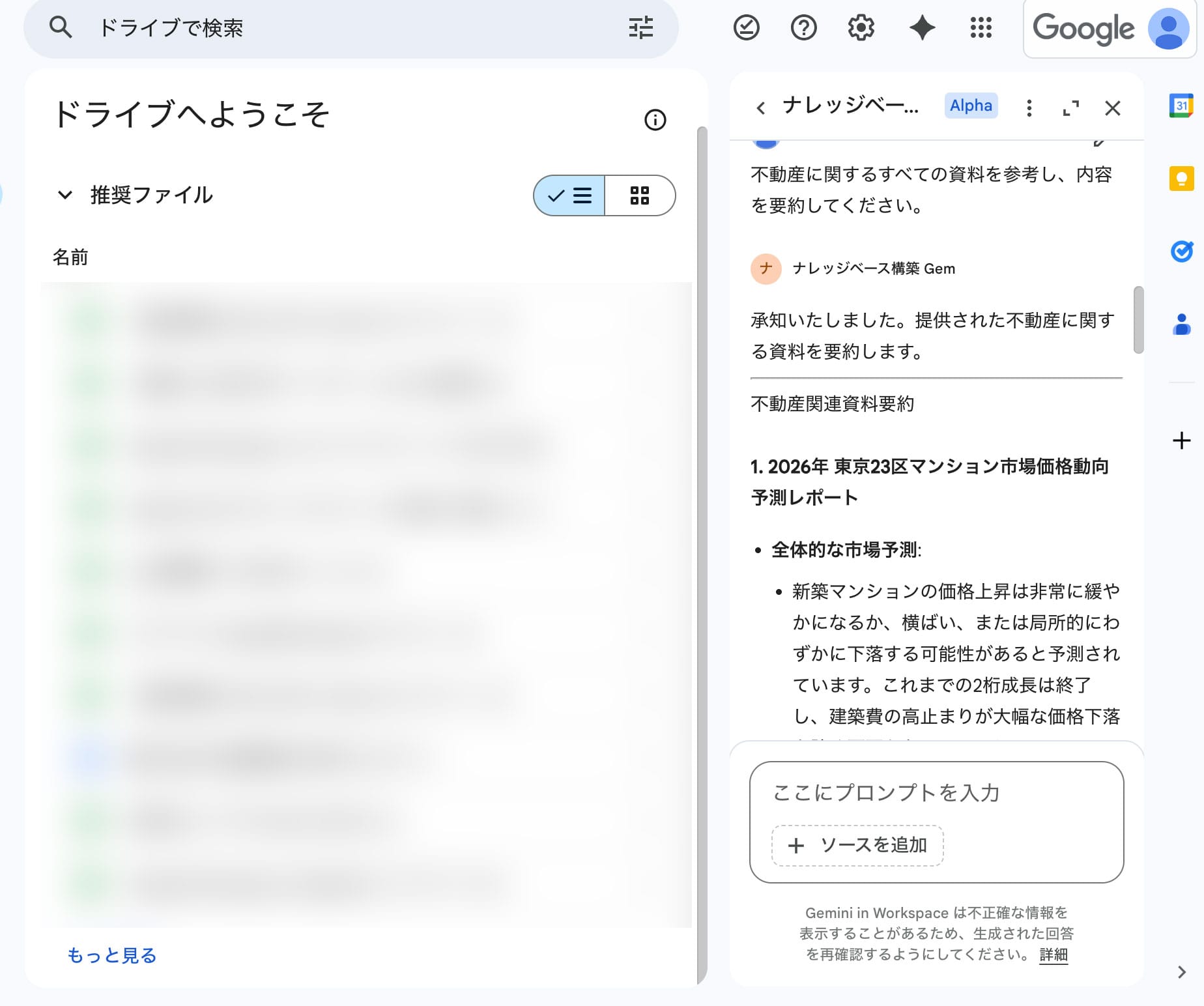Image resolution: width=1204 pixels, height=1006 pixels.
Task: Open Google Calendar in the side panel
Action: coord(1181,106)
